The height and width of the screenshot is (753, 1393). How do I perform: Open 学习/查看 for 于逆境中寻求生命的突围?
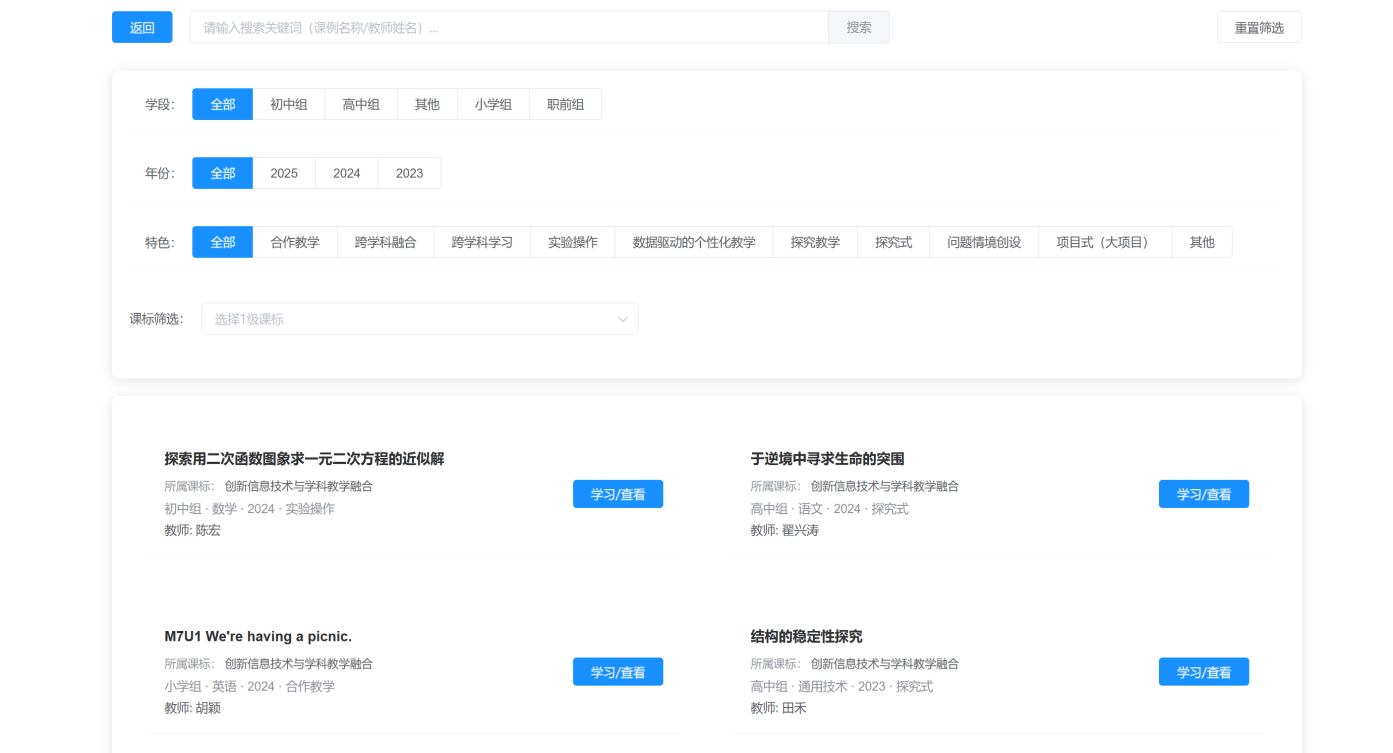coord(1203,494)
